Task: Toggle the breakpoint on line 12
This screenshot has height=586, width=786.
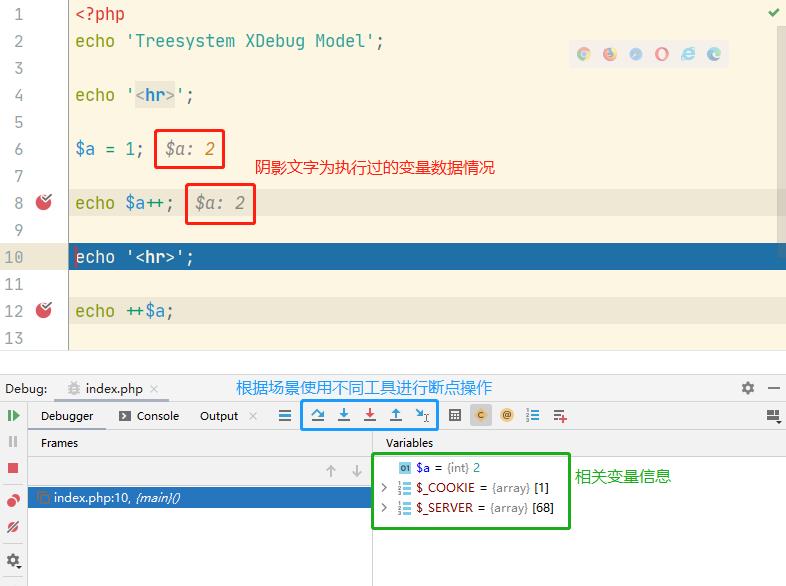Action: tap(43, 311)
